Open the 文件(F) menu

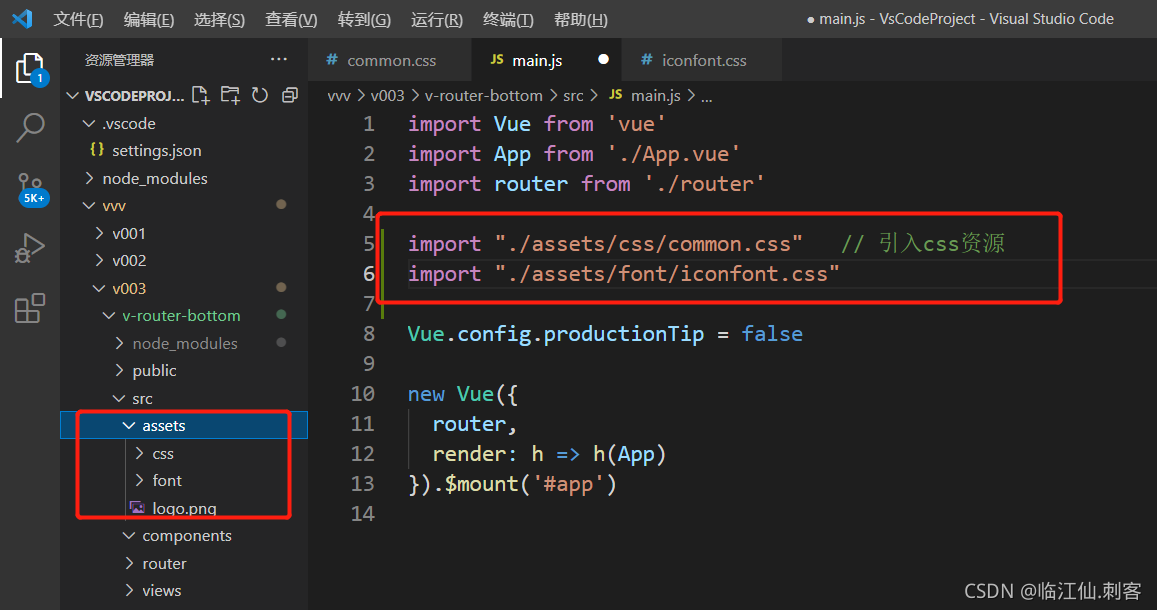point(78,19)
